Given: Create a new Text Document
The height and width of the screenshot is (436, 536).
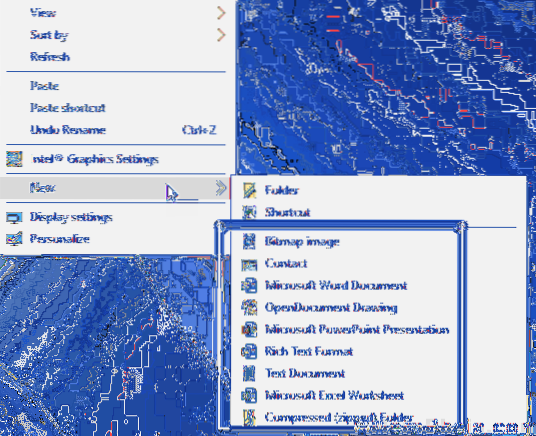Looking at the screenshot, I should point(305,373).
